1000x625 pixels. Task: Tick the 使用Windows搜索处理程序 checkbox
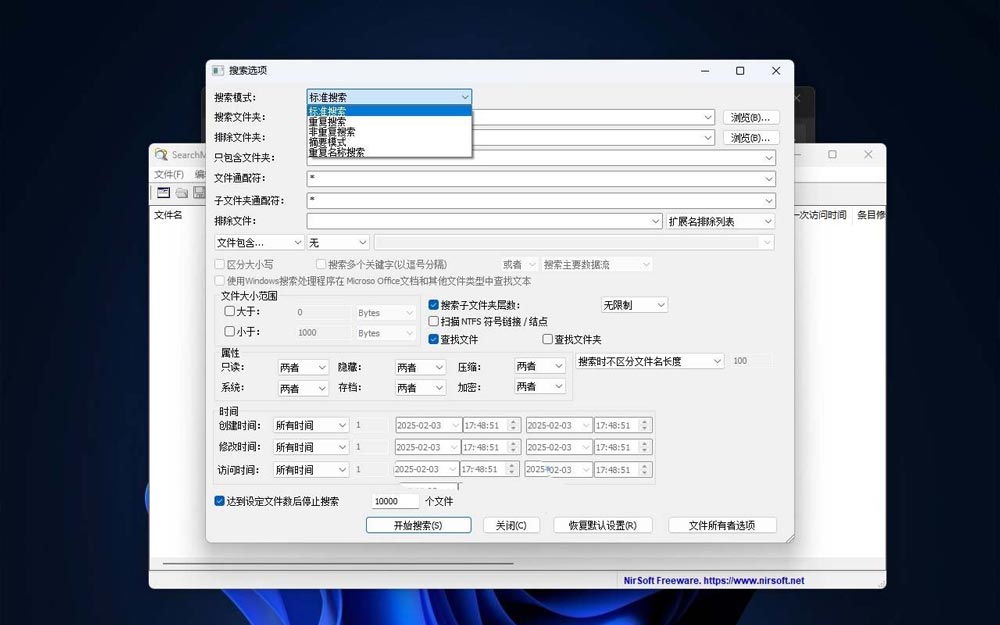click(x=219, y=281)
